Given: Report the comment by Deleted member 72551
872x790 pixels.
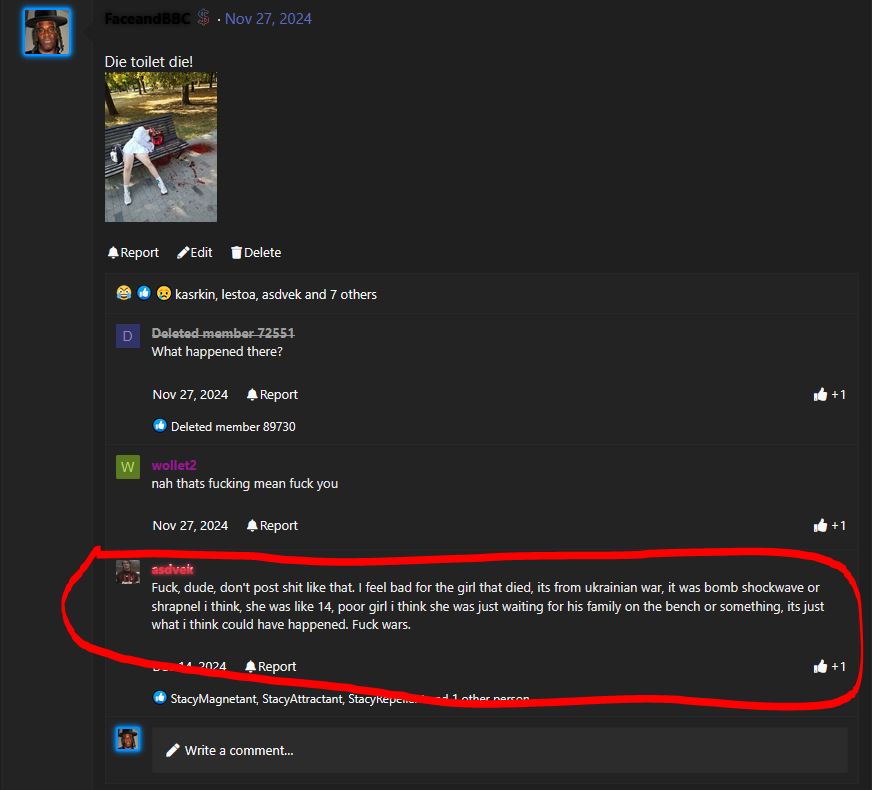Looking at the screenshot, I should point(272,395).
